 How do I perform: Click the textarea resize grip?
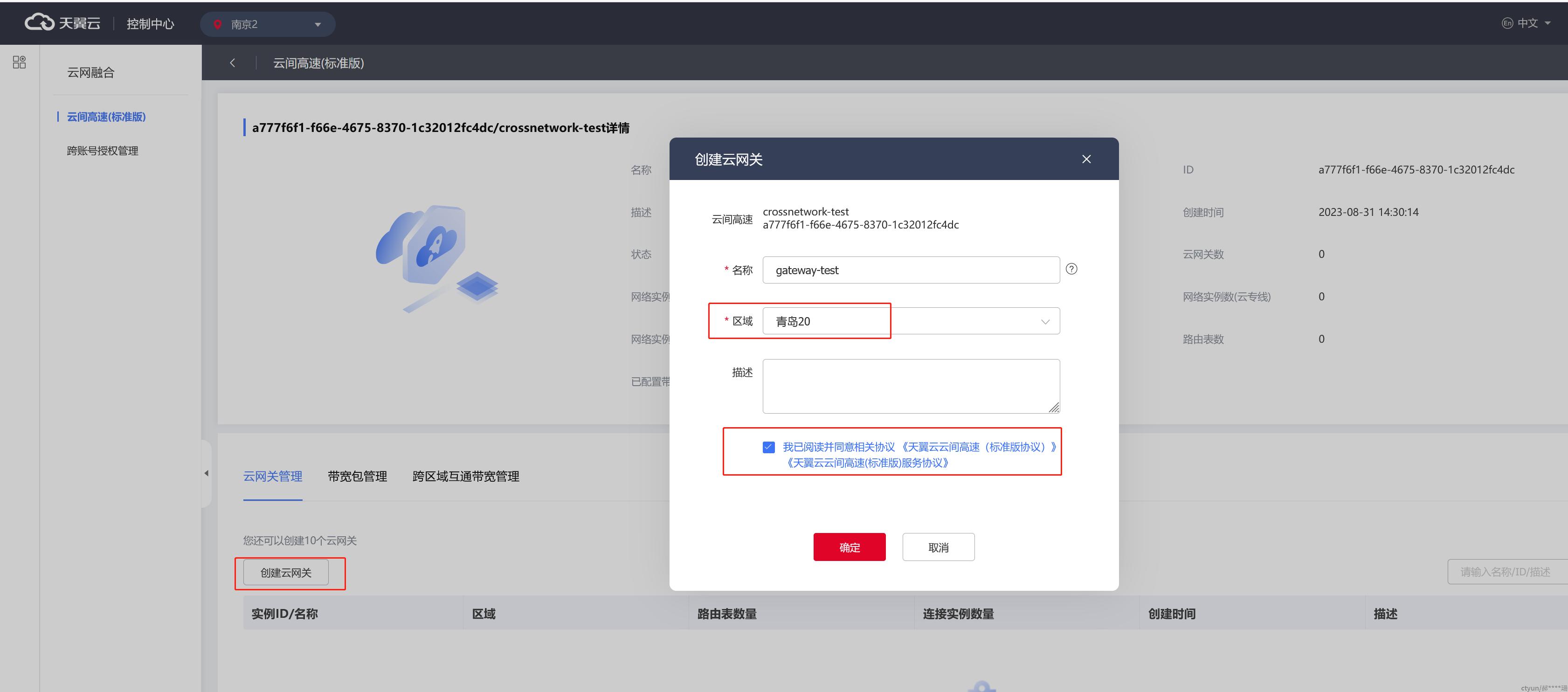click(x=1054, y=408)
